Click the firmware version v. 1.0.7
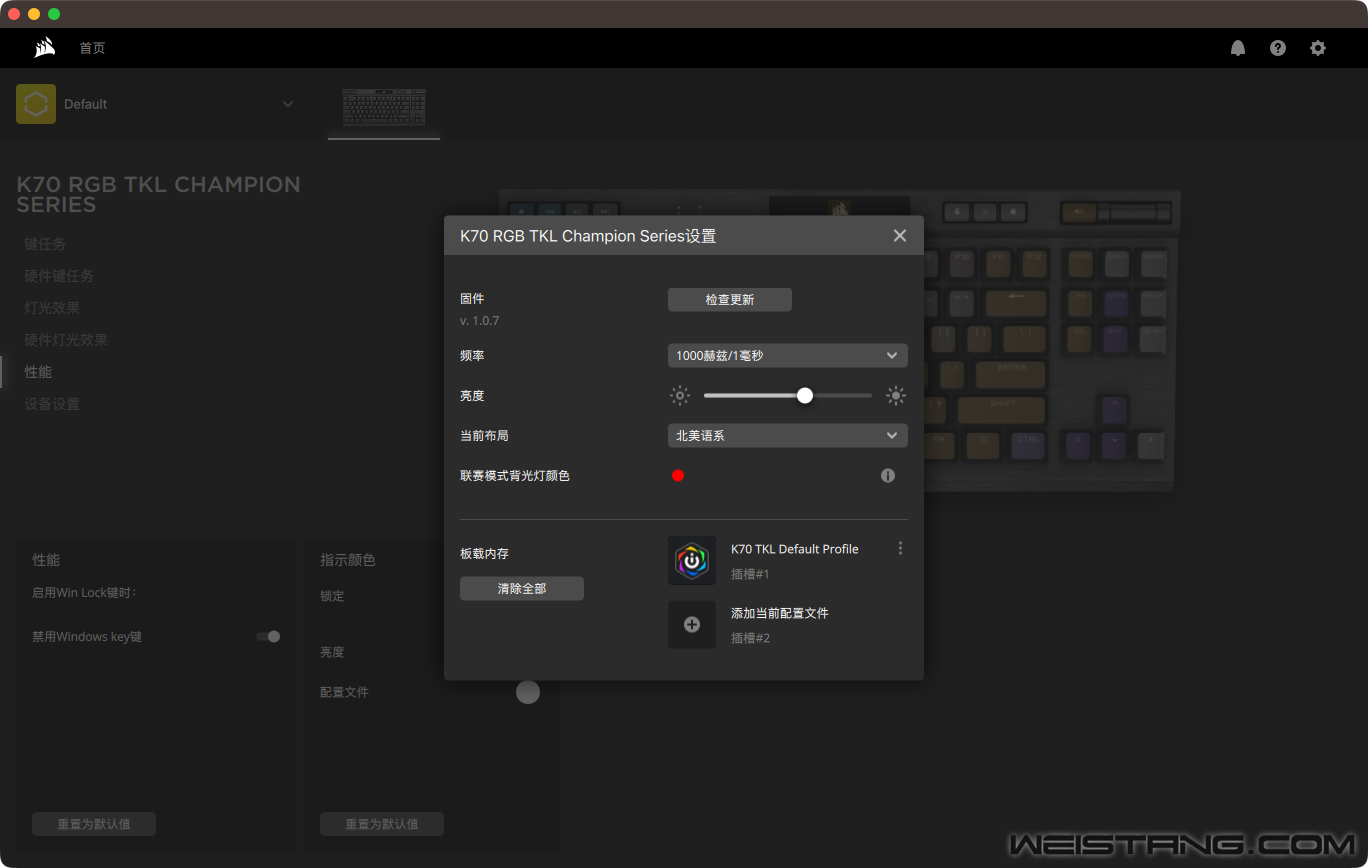 click(x=480, y=321)
